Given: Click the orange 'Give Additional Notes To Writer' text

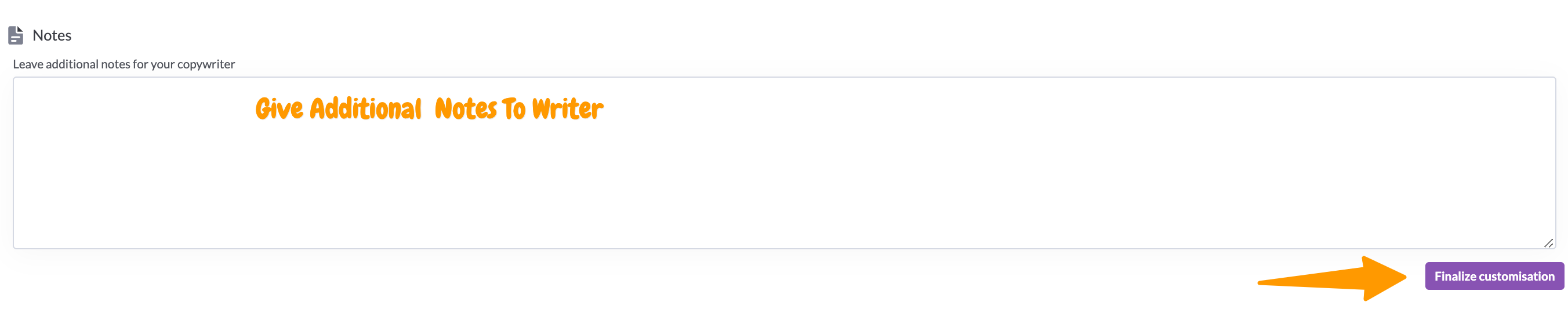Looking at the screenshot, I should coord(429,109).
